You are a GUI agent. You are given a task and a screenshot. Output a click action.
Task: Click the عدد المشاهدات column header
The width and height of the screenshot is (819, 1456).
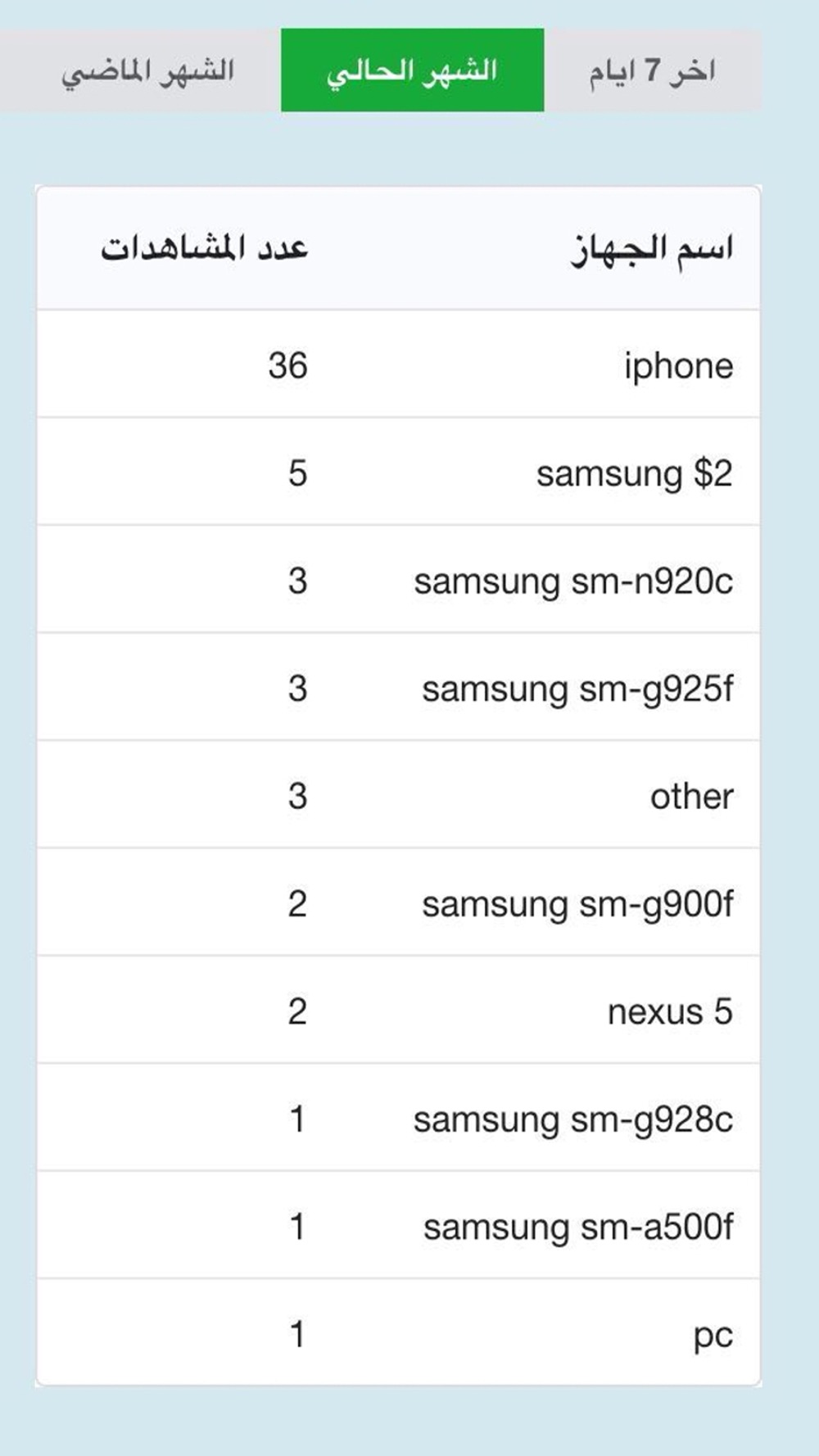pyautogui.click(x=204, y=247)
